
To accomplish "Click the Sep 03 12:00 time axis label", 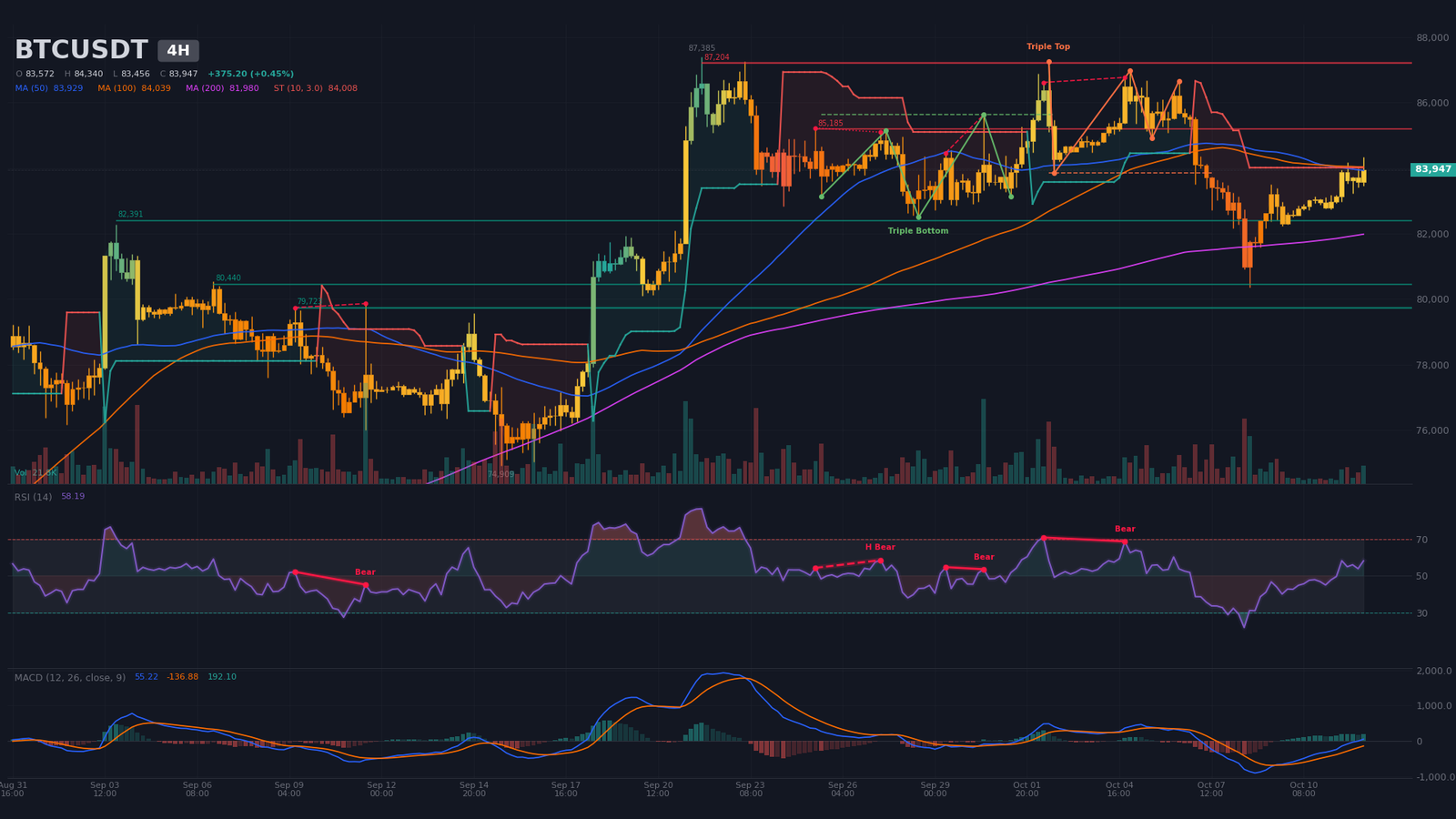I will (105, 789).
